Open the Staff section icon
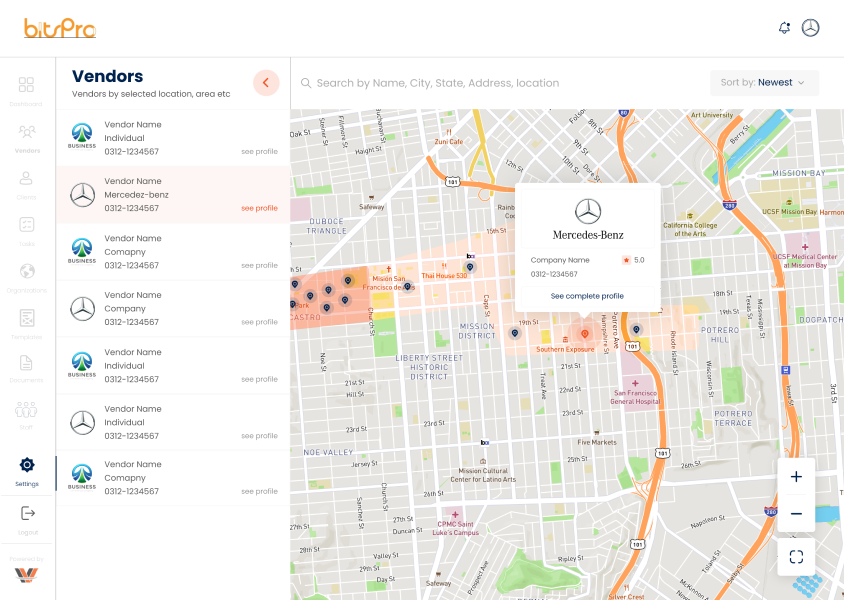Image resolution: width=844 pixels, height=600 pixels. [x=26, y=410]
